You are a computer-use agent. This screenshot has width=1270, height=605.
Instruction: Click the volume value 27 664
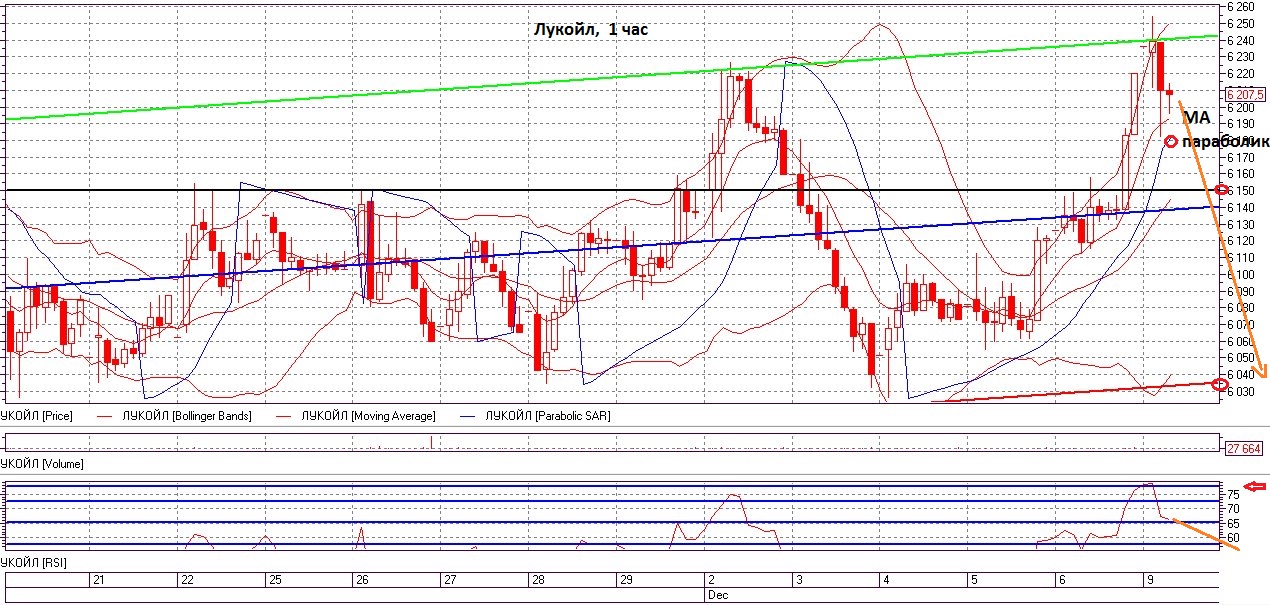pyautogui.click(x=1245, y=449)
